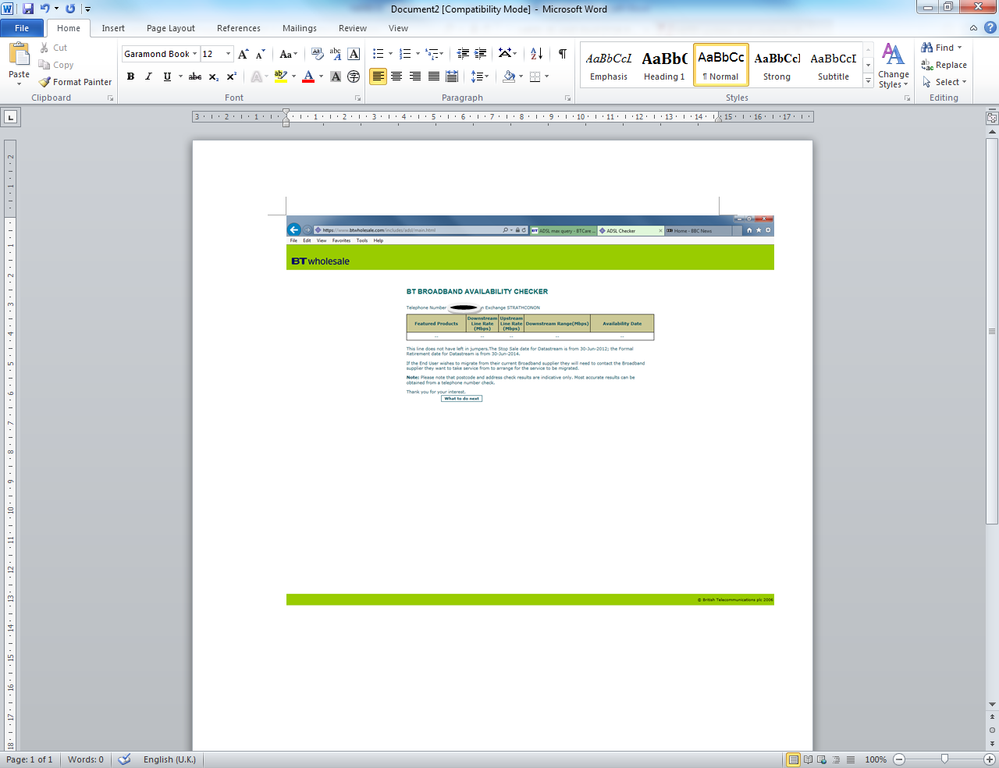Apply the Emphasis style
This screenshot has height=768, width=999.
pos(608,66)
